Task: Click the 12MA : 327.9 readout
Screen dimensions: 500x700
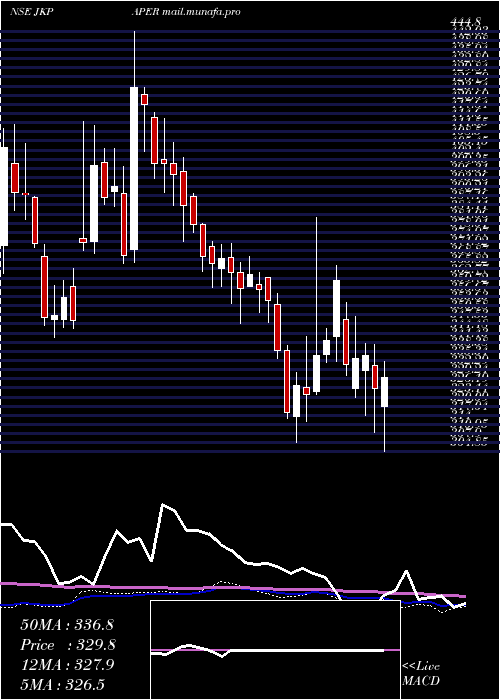Action: pyautogui.click(x=68, y=665)
